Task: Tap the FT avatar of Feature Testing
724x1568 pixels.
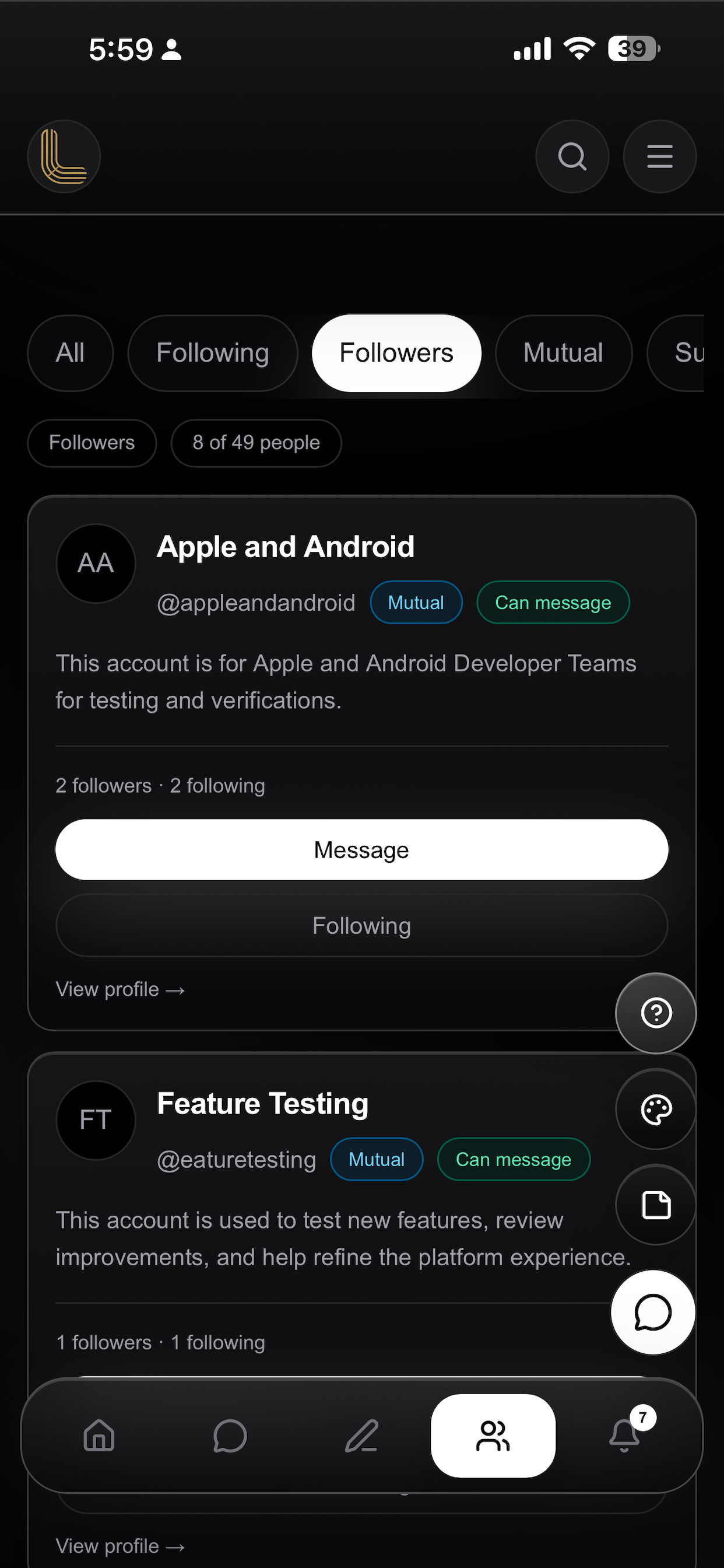Action: [96, 1120]
